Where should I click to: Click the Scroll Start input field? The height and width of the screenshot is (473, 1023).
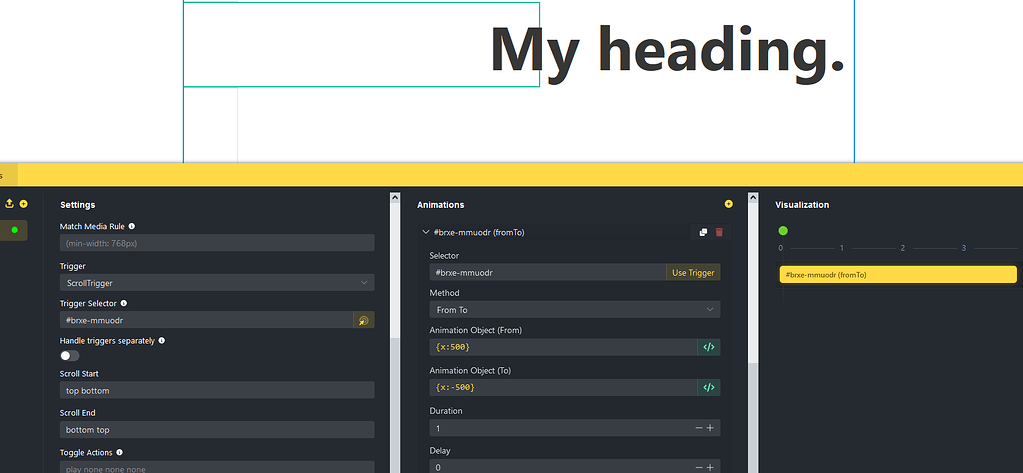(x=217, y=390)
